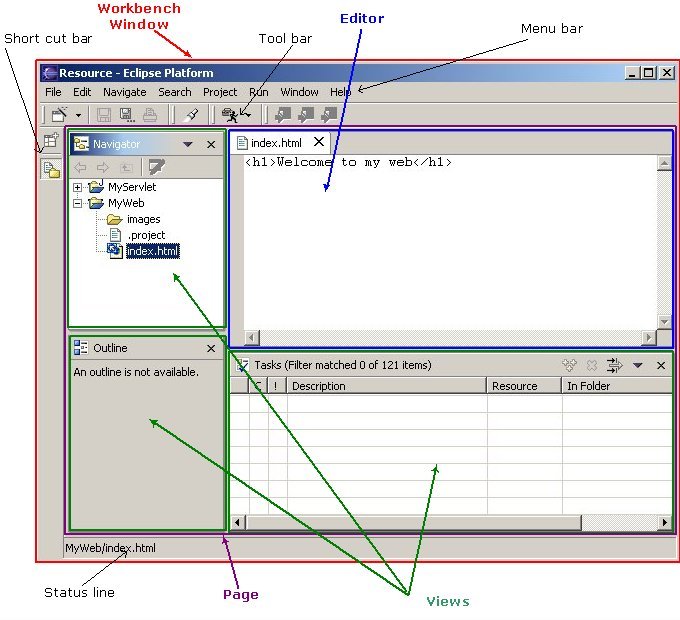This screenshot has width=680, height=620.
Task: Switch to the index.html editor tab
Action: pos(275,143)
